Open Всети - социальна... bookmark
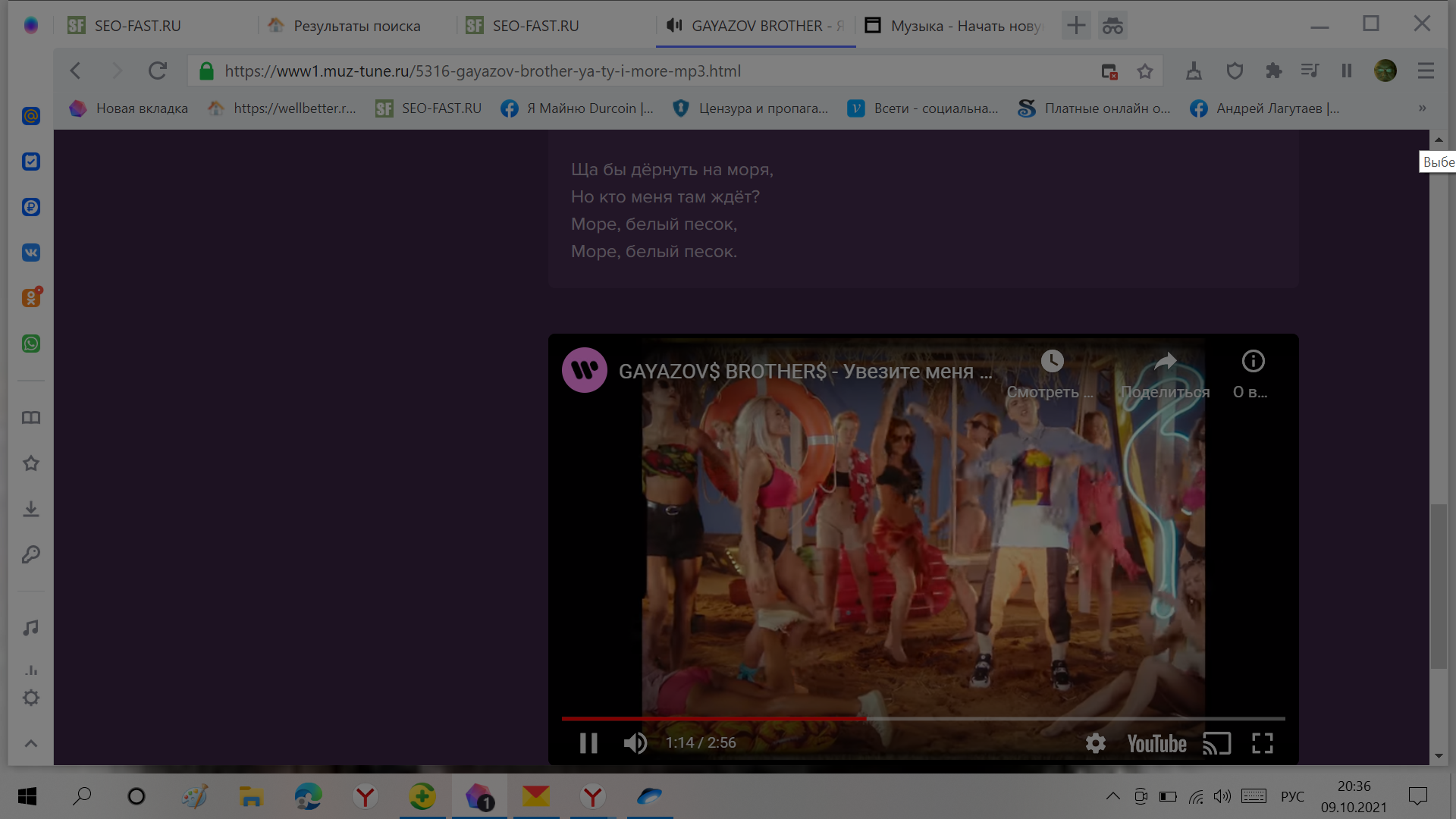Screen dimensions: 1456x819 tap(923, 108)
